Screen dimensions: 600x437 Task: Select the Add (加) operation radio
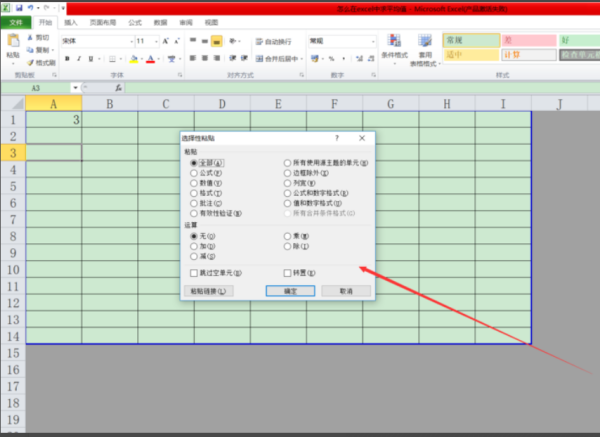(x=194, y=246)
